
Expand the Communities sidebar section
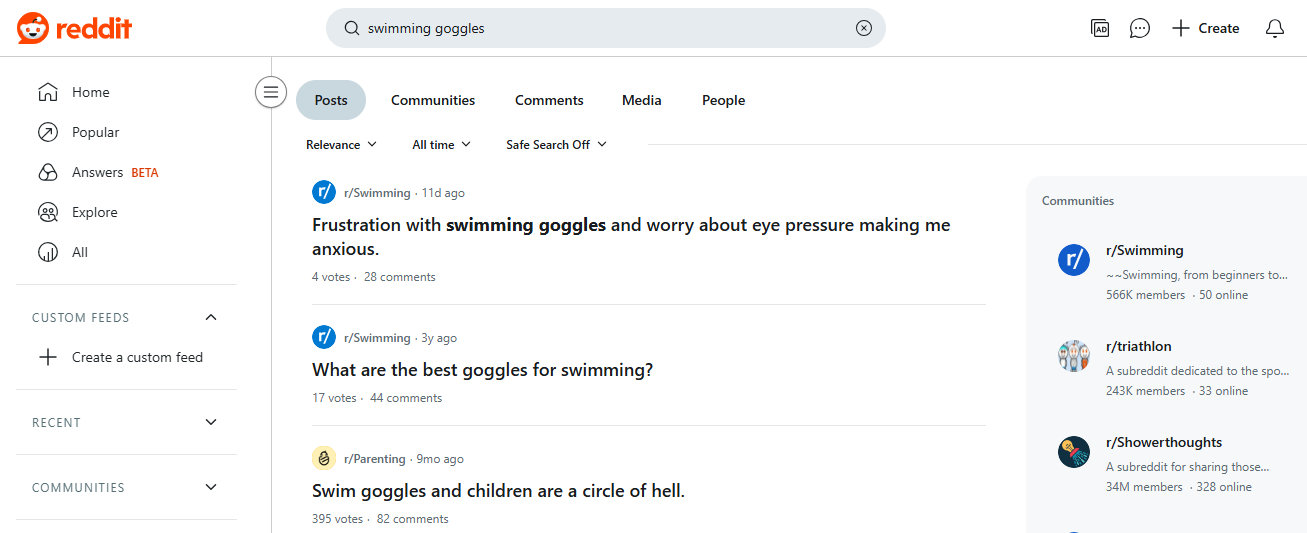(210, 487)
